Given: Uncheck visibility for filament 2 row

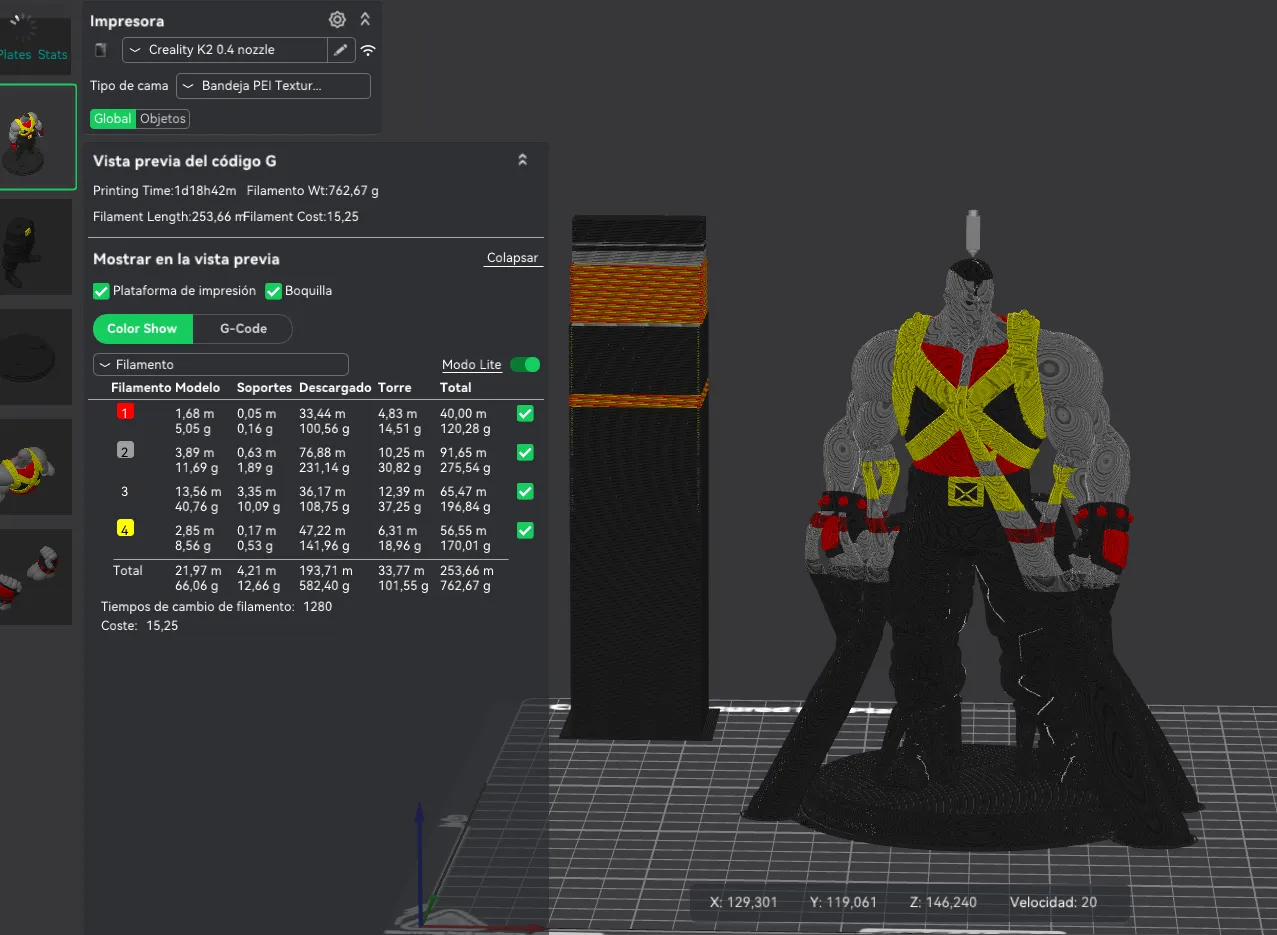Looking at the screenshot, I should (x=525, y=453).
